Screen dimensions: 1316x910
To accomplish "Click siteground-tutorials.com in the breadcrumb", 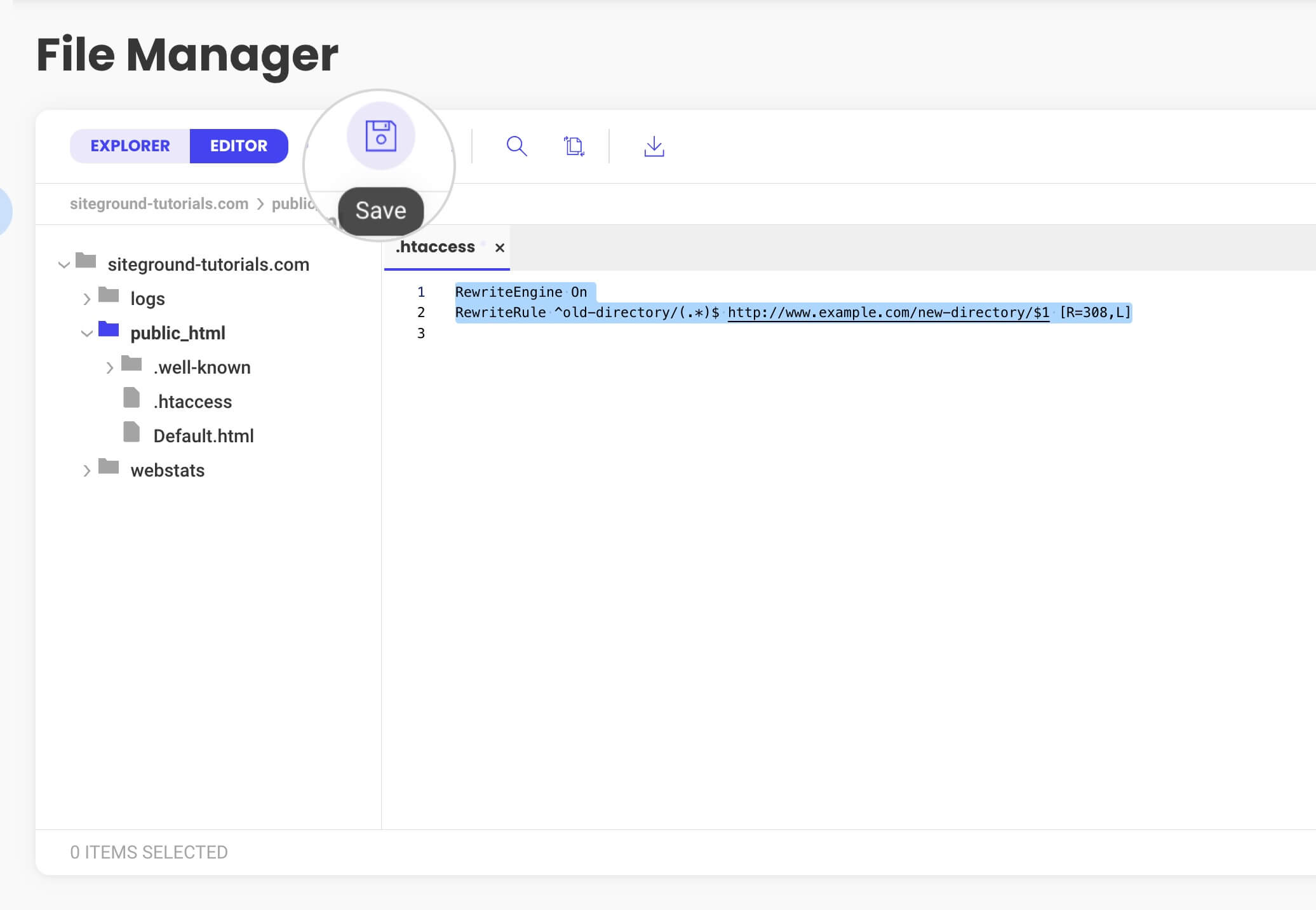I will [159, 203].
